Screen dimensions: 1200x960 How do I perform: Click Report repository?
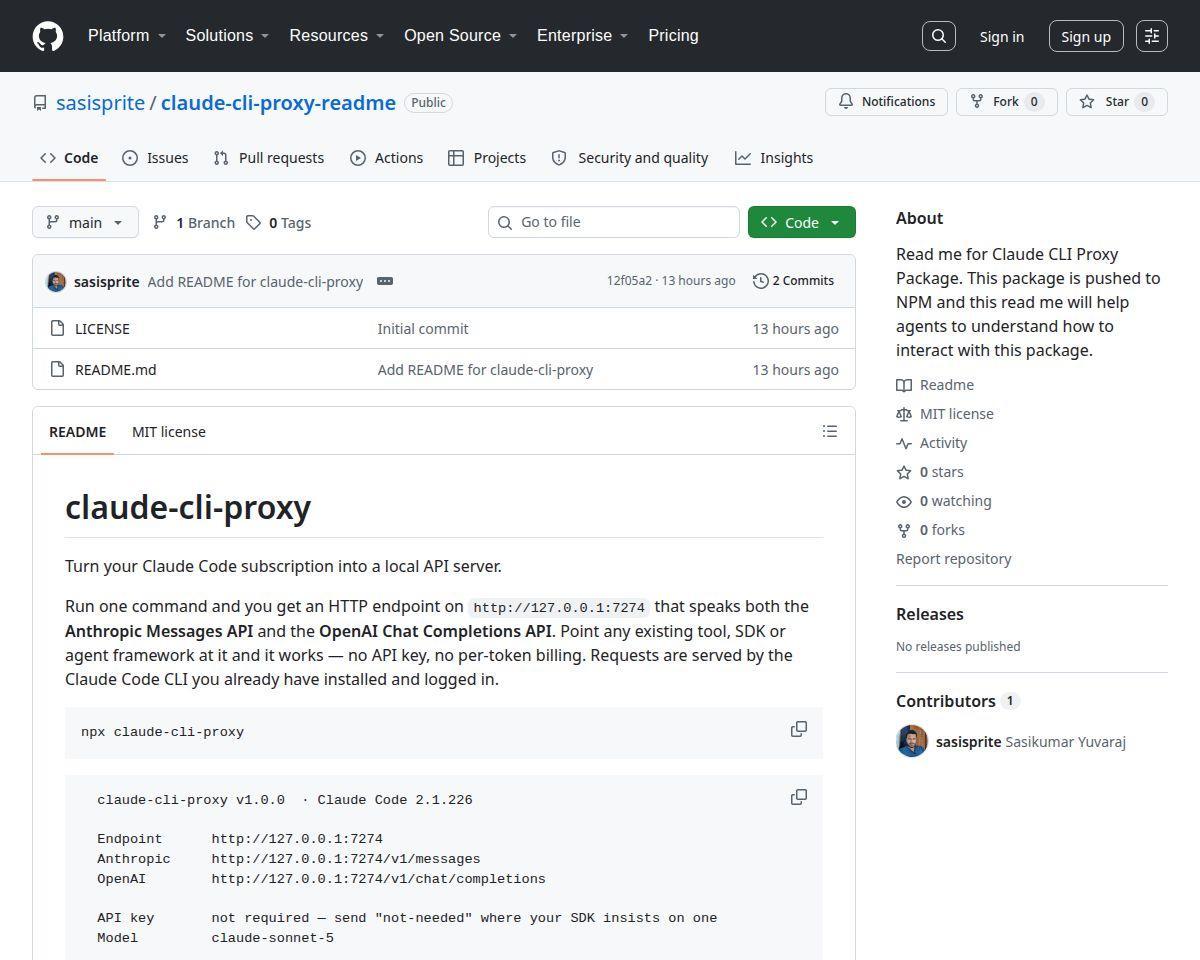954,559
